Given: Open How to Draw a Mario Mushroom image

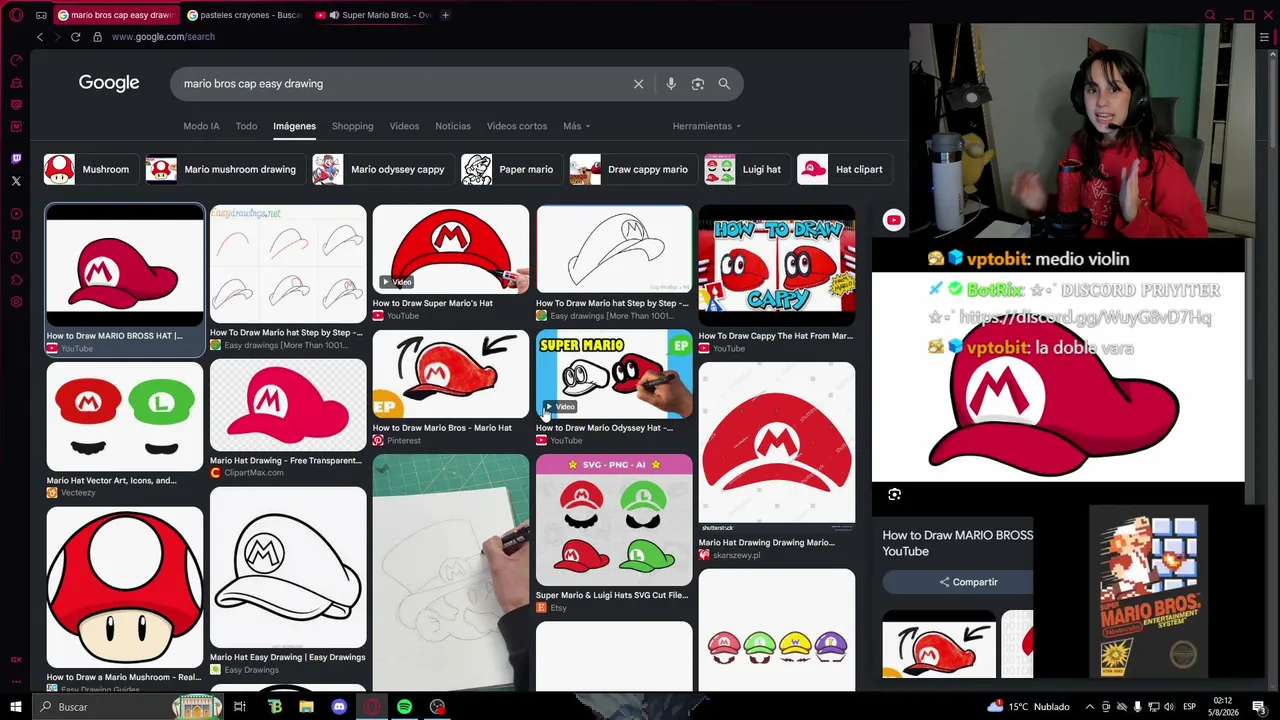Looking at the screenshot, I should pos(125,587).
